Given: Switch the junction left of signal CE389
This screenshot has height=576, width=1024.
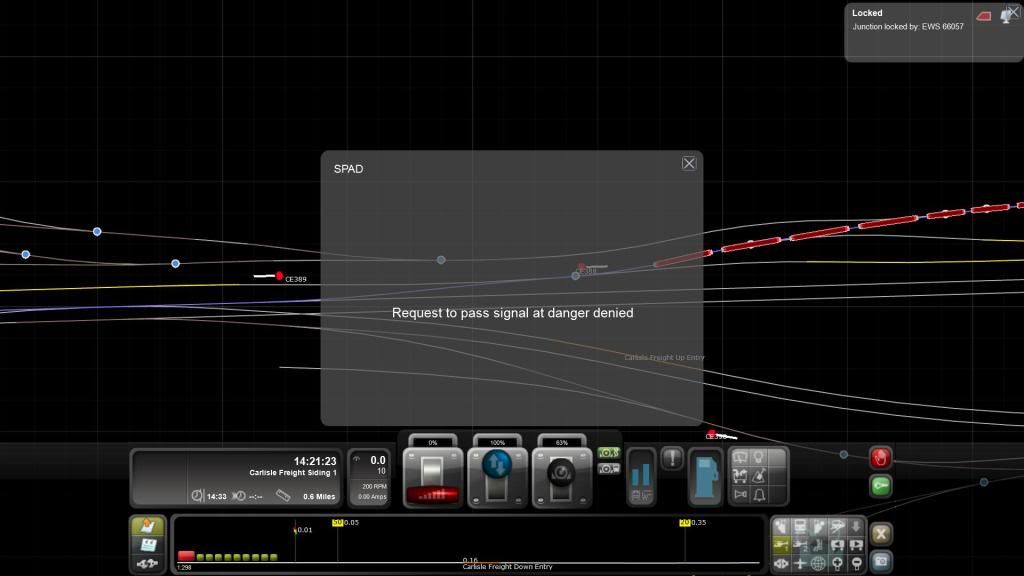Looking at the screenshot, I should 175,264.
